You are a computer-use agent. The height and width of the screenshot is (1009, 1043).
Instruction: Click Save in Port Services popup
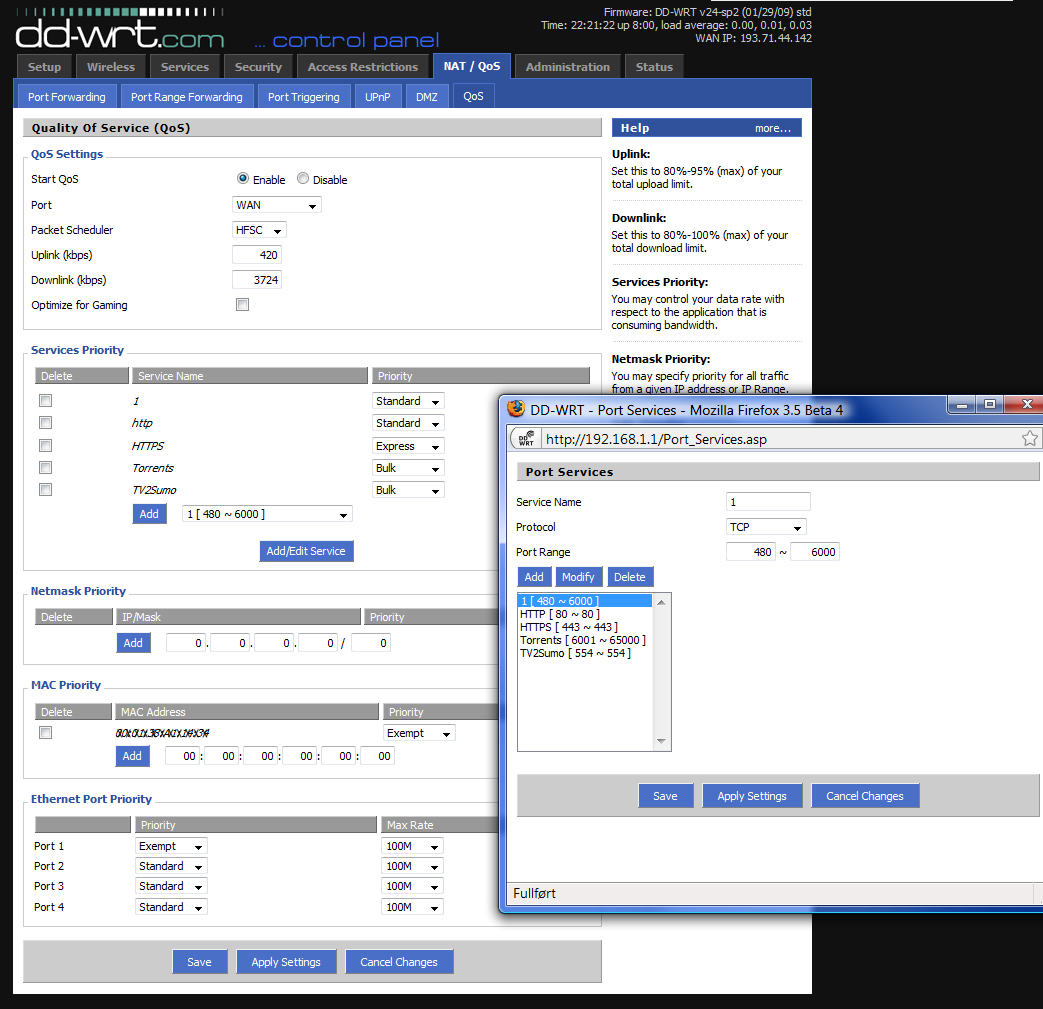click(x=665, y=795)
